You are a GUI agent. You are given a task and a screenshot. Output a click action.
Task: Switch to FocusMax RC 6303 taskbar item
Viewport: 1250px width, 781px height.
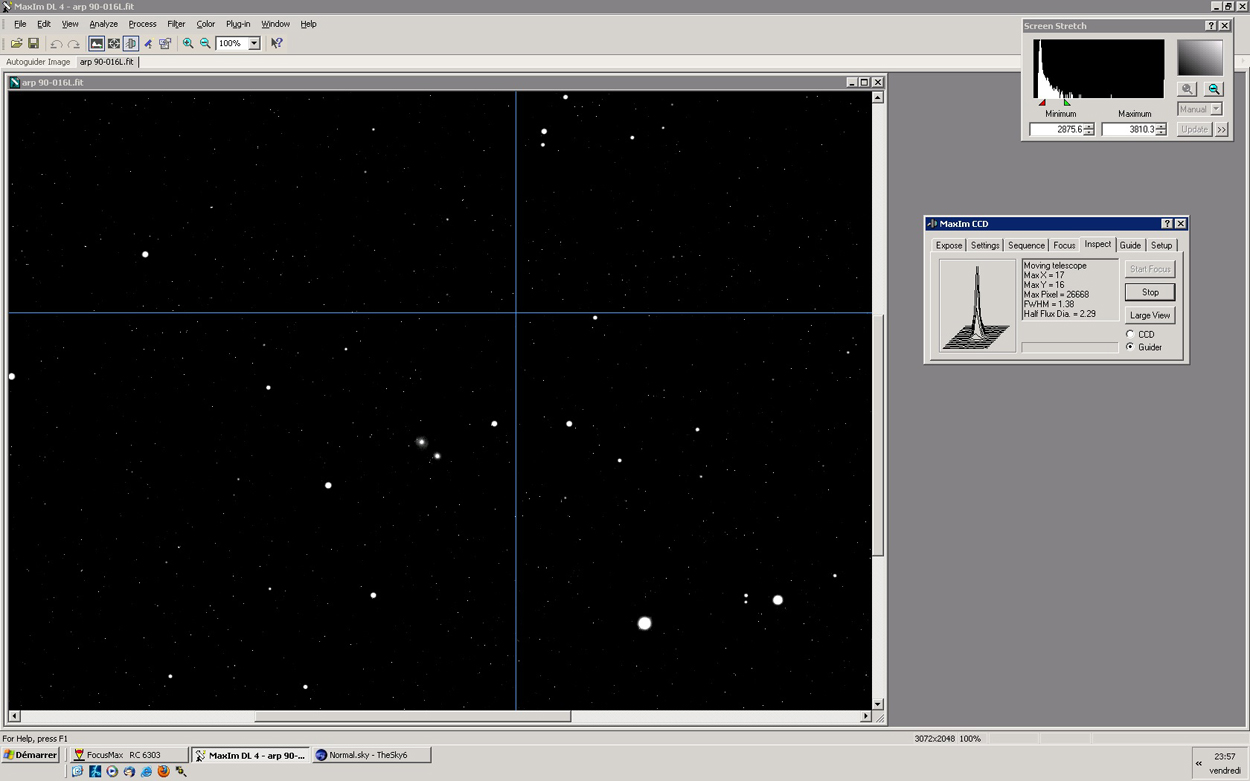(x=127, y=755)
